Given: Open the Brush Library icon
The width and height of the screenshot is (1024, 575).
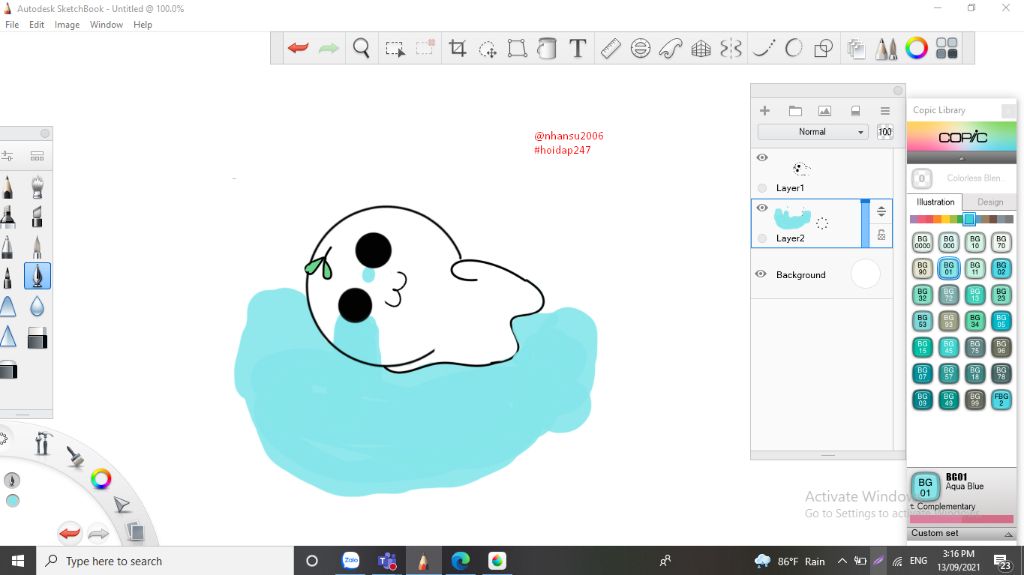Looking at the screenshot, I should click(37, 156).
